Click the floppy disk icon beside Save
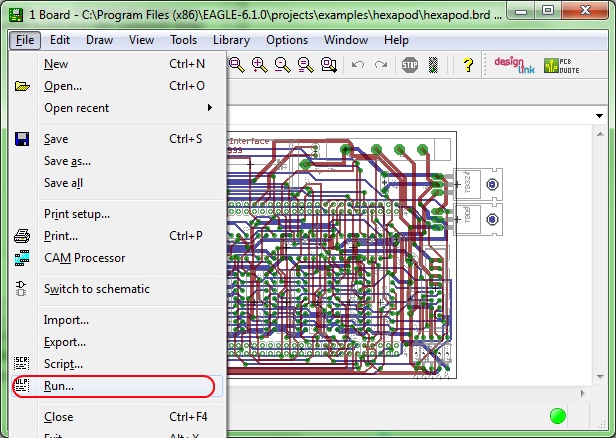 click(x=22, y=139)
